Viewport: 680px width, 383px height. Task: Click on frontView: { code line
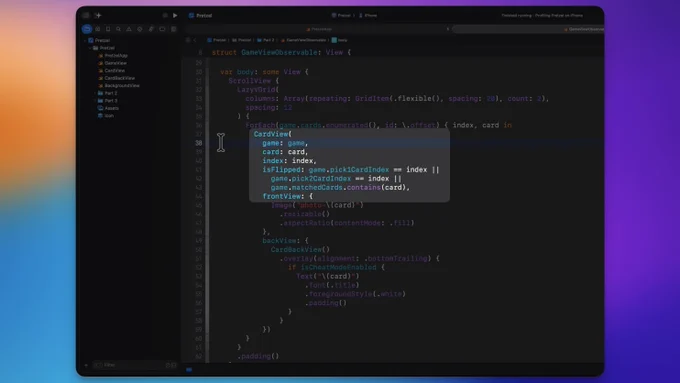pos(288,196)
